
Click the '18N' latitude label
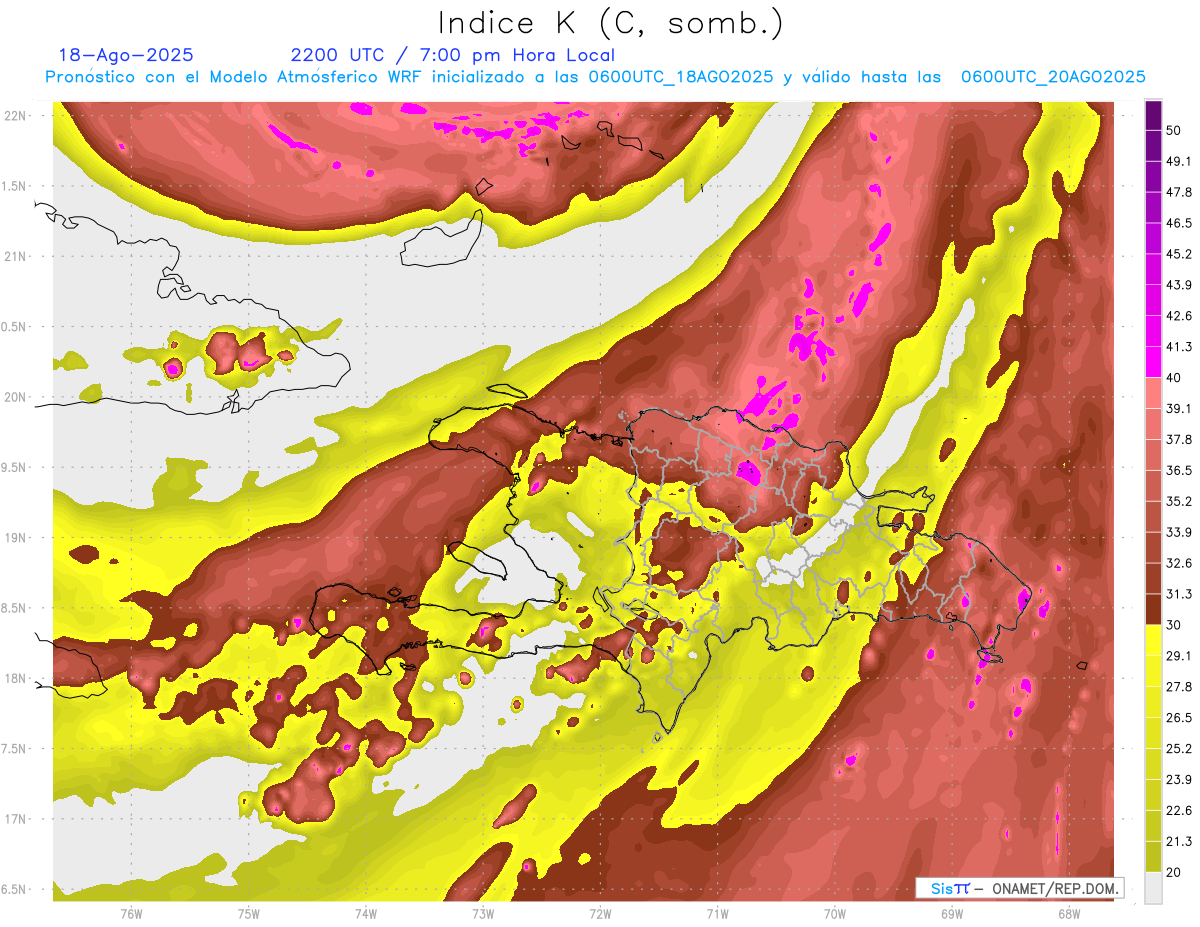tap(17, 678)
